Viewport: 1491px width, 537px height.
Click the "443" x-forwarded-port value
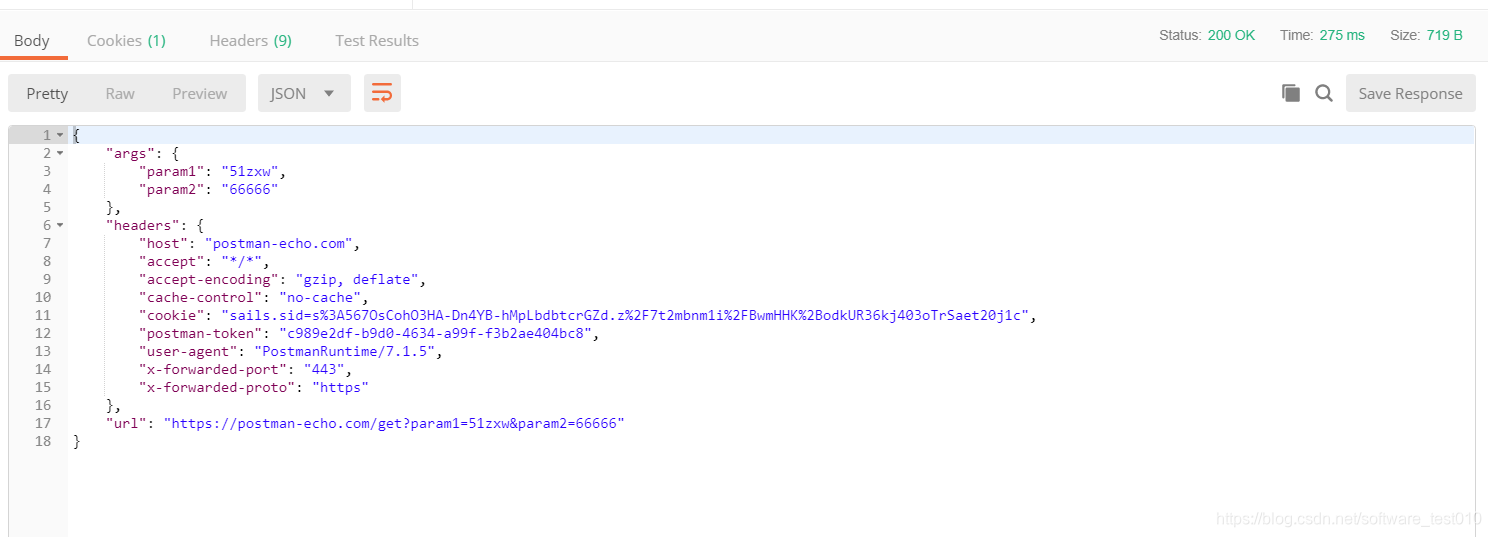[x=324, y=369]
